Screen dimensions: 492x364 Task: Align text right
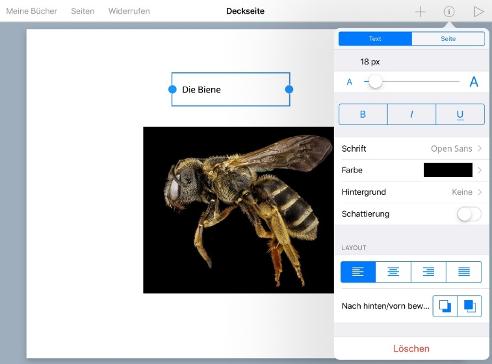429,272
